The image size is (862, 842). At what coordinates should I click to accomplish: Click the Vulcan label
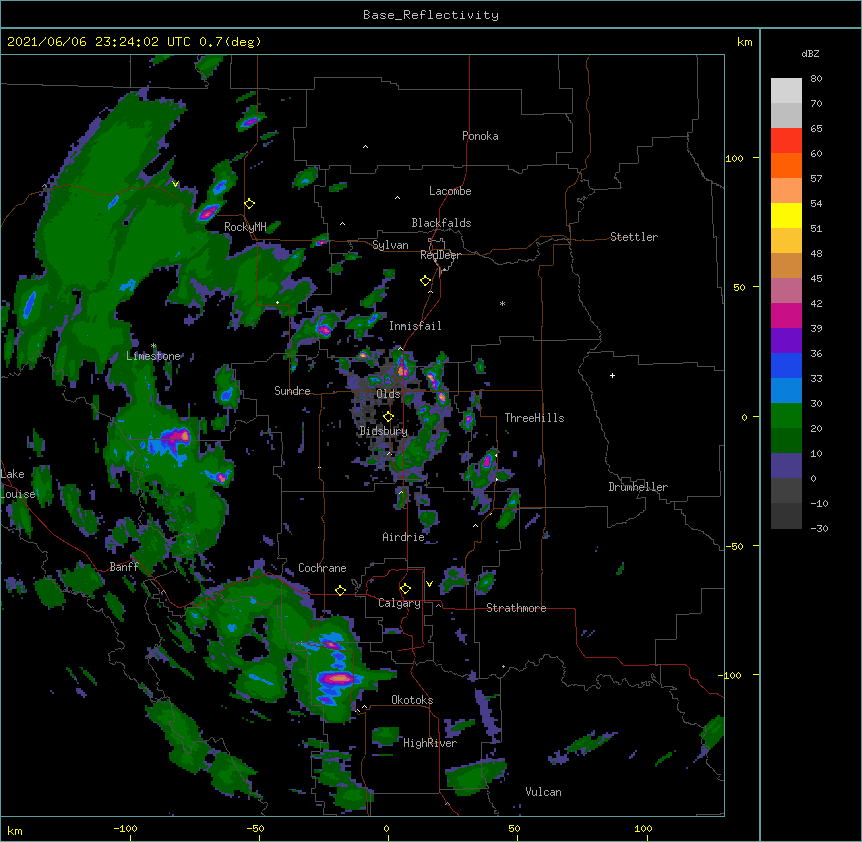[543, 792]
